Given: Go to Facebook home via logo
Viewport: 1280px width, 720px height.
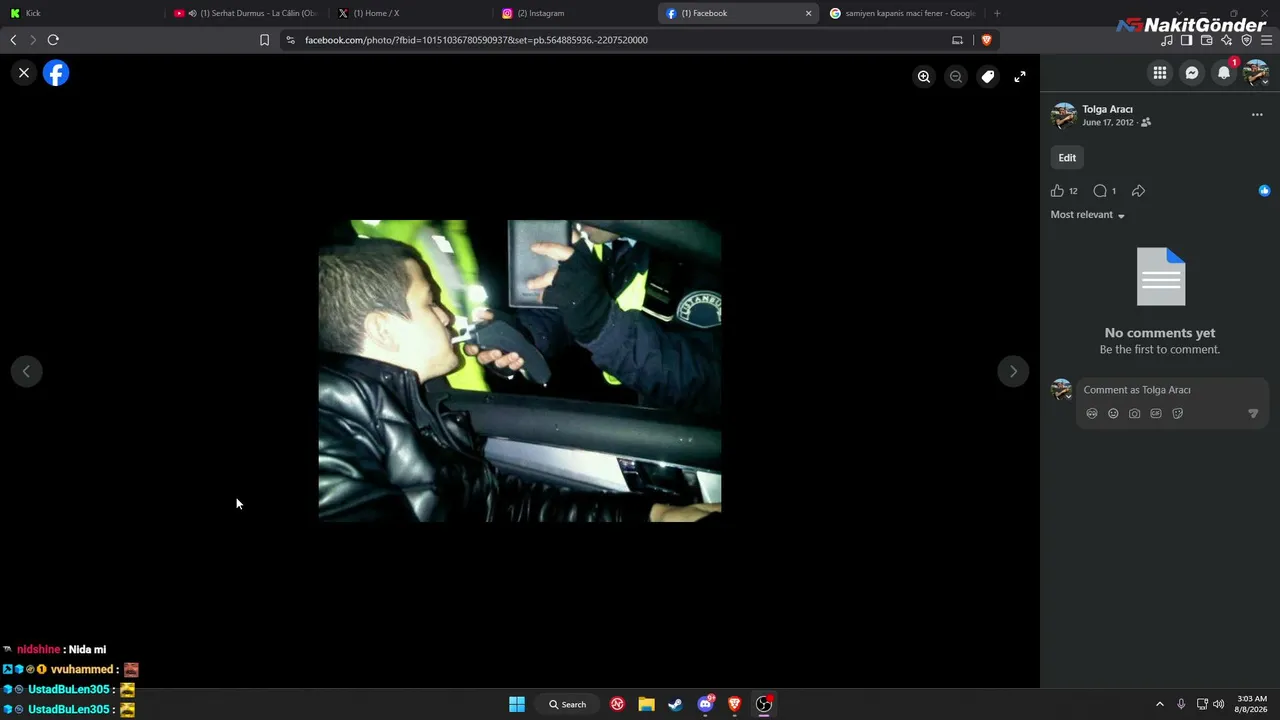Looking at the screenshot, I should 56,73.
